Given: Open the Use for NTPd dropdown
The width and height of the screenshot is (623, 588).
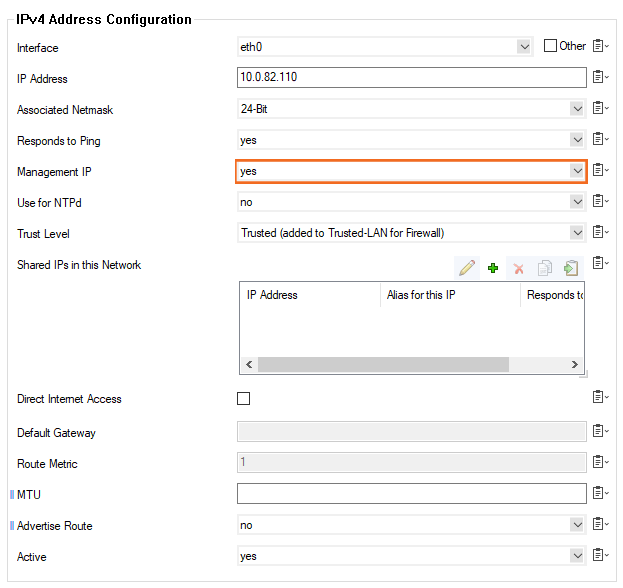Looking at the screenshot, I should [x=412, y=202].
